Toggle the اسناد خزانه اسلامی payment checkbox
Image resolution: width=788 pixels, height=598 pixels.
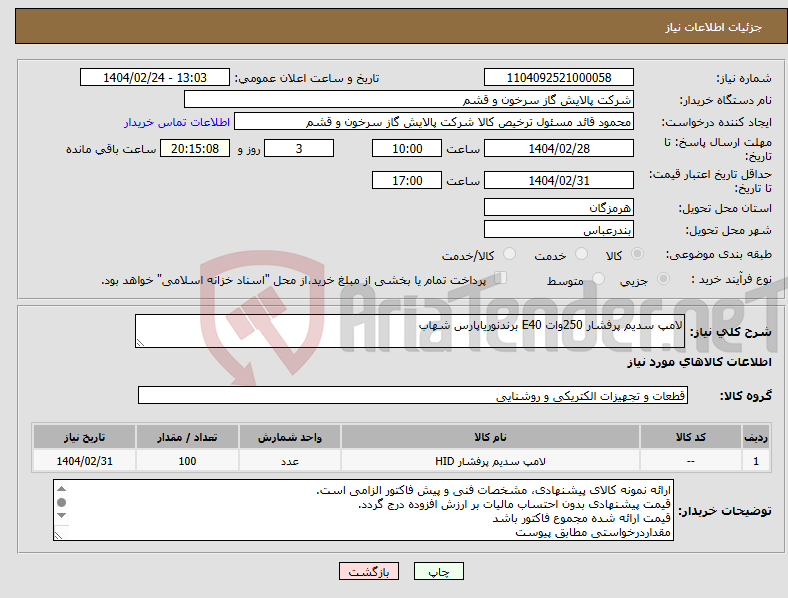[x=501, y=278]
